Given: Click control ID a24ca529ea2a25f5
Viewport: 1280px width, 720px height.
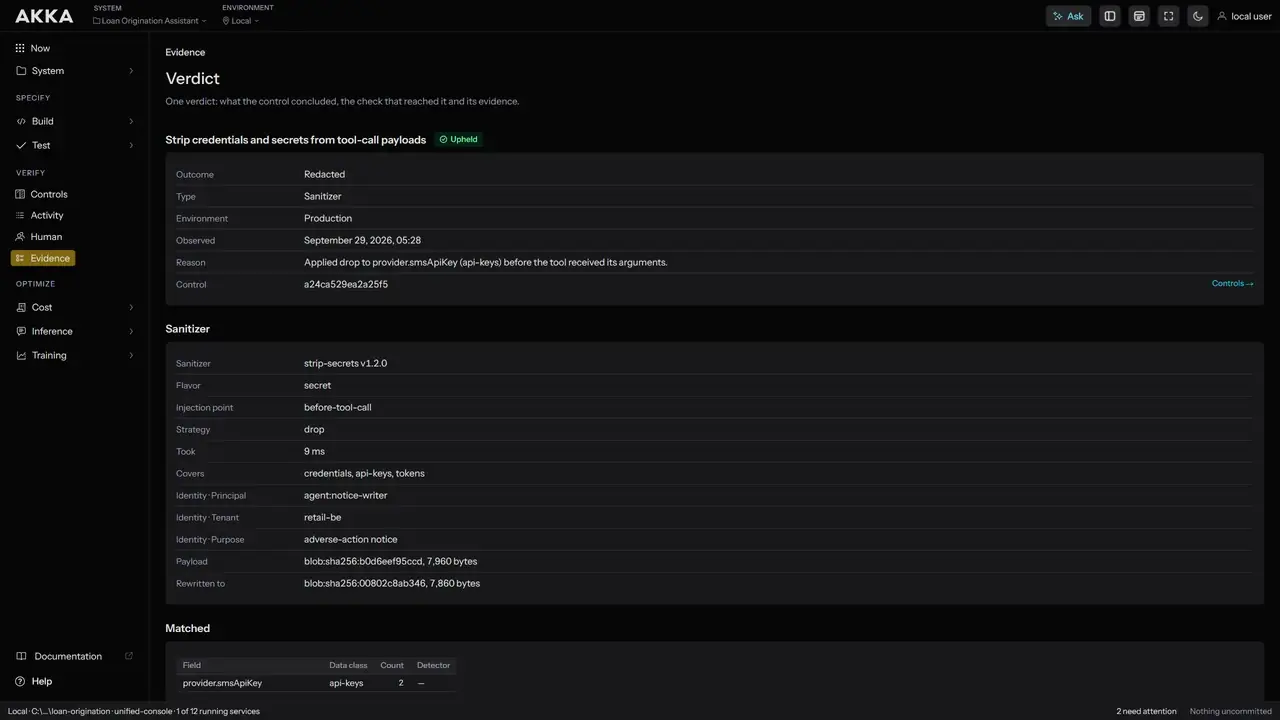Looking at the screenshot, I should coord(346,284).
